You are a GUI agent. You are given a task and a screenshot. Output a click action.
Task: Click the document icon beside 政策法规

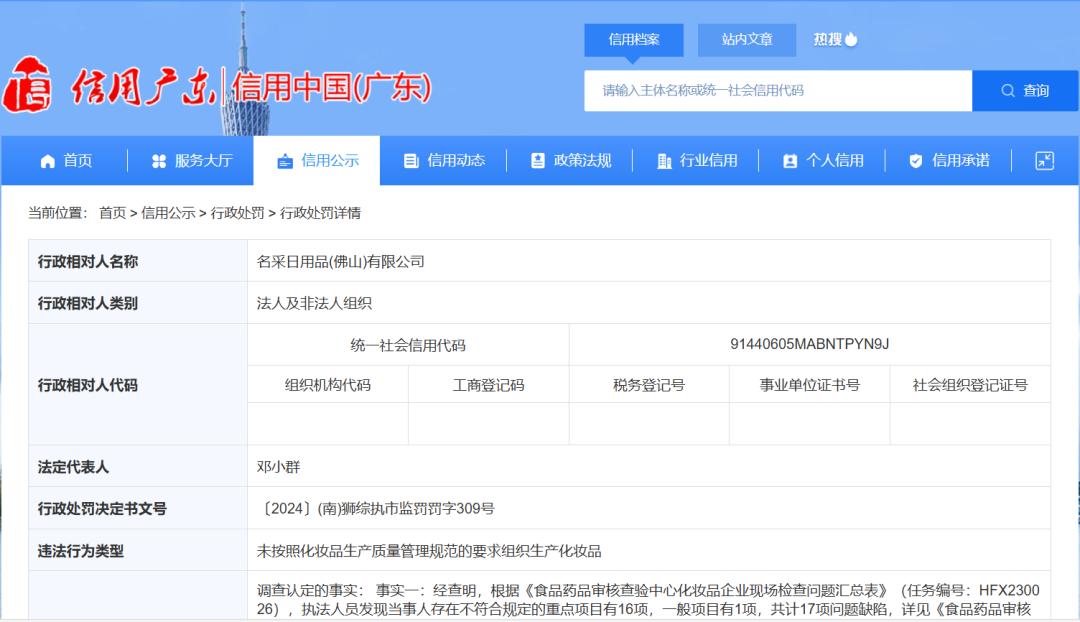tap(538, 161)
